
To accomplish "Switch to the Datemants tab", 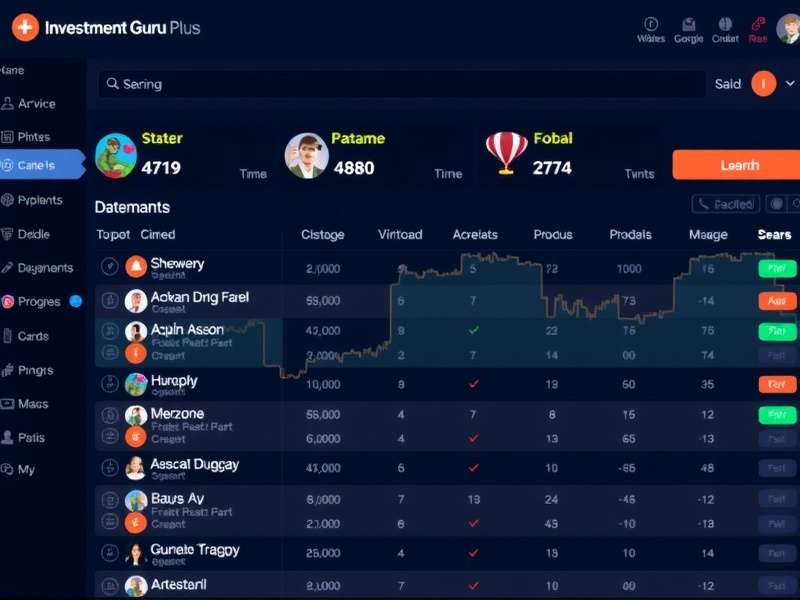I will pyautogui.click(x=134, y=206).
